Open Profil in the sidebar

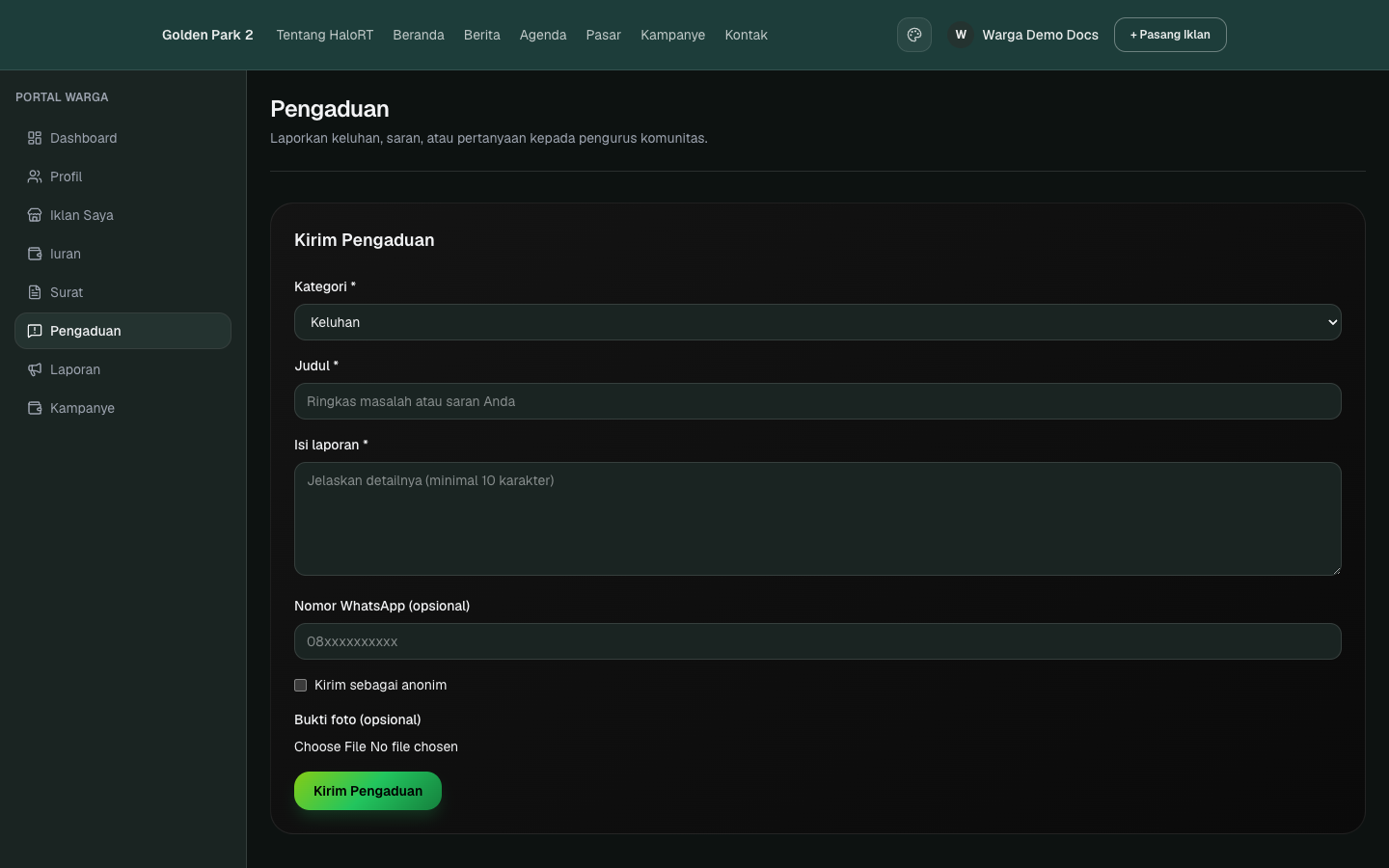[x=123, y=176]
